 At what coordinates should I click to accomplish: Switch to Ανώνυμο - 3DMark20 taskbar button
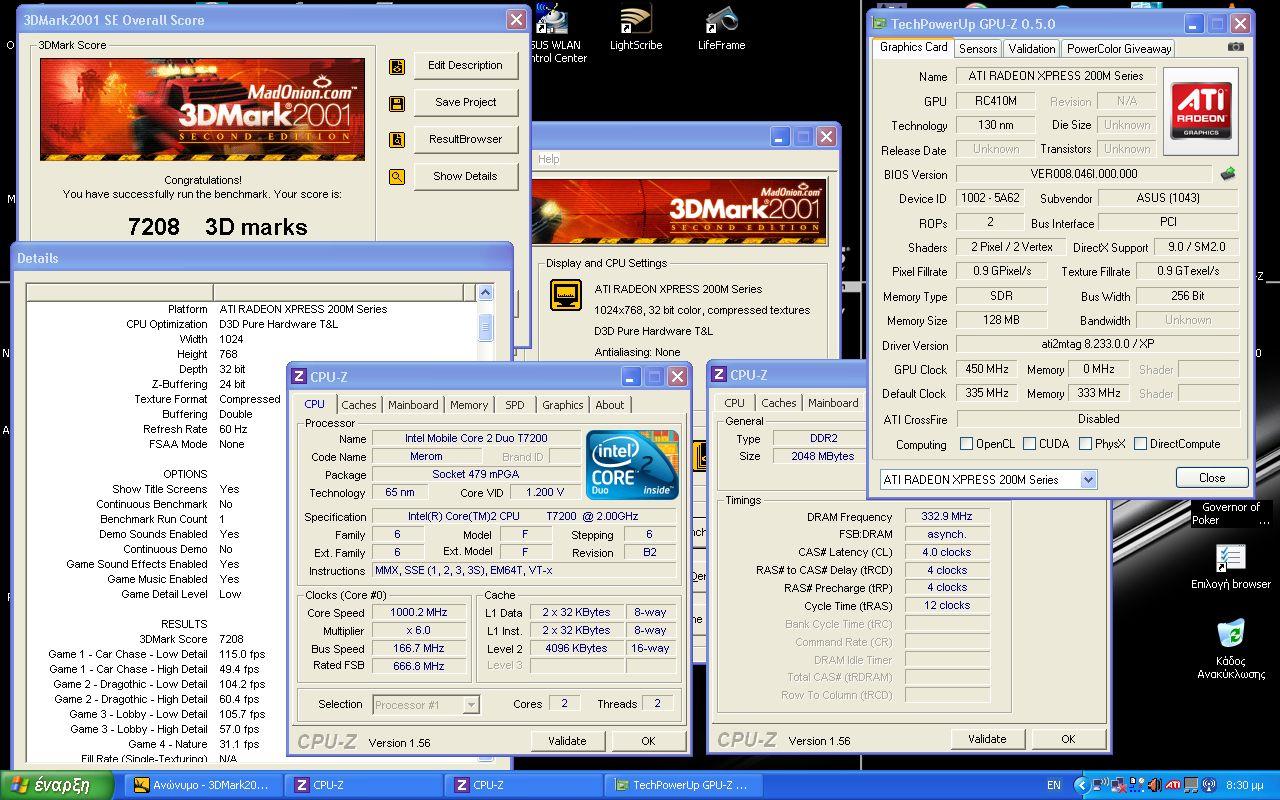(203, 785)
